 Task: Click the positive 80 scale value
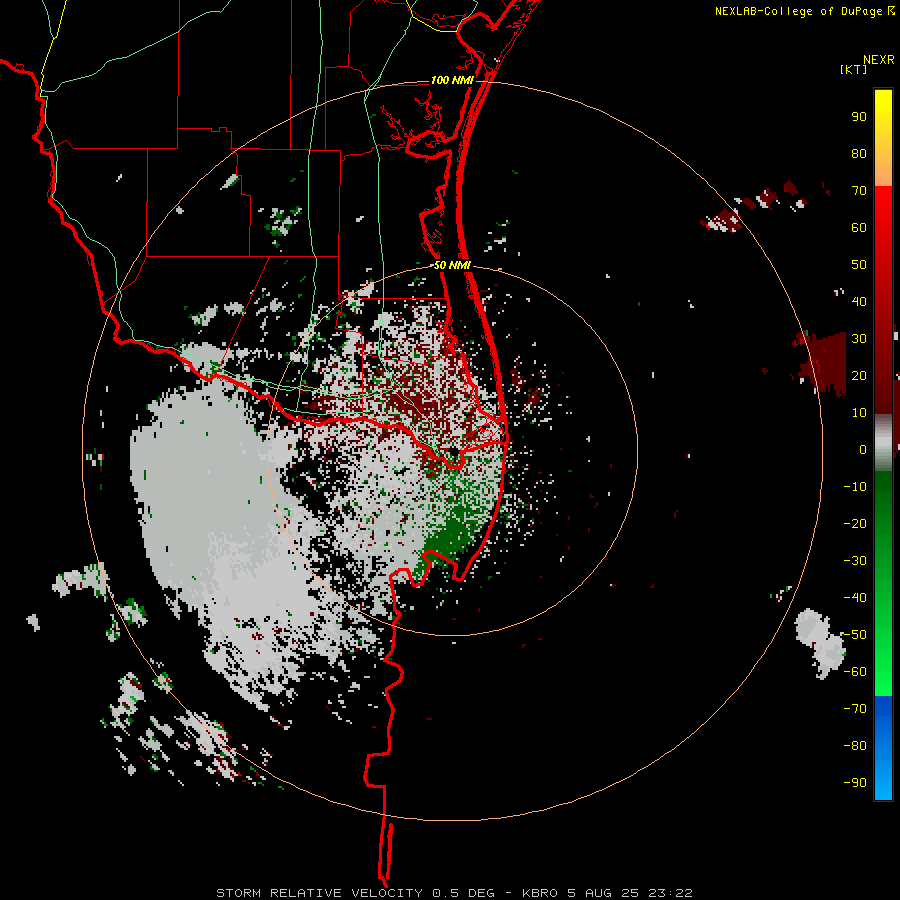(859, 153)
